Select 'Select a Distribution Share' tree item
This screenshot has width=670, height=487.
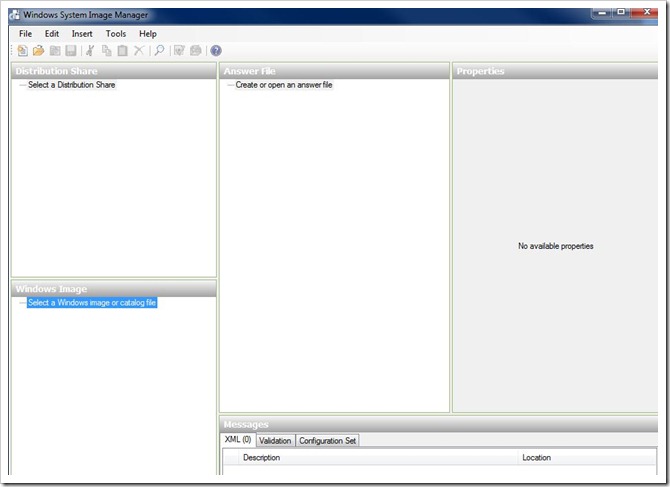click(x=71, y=85)
